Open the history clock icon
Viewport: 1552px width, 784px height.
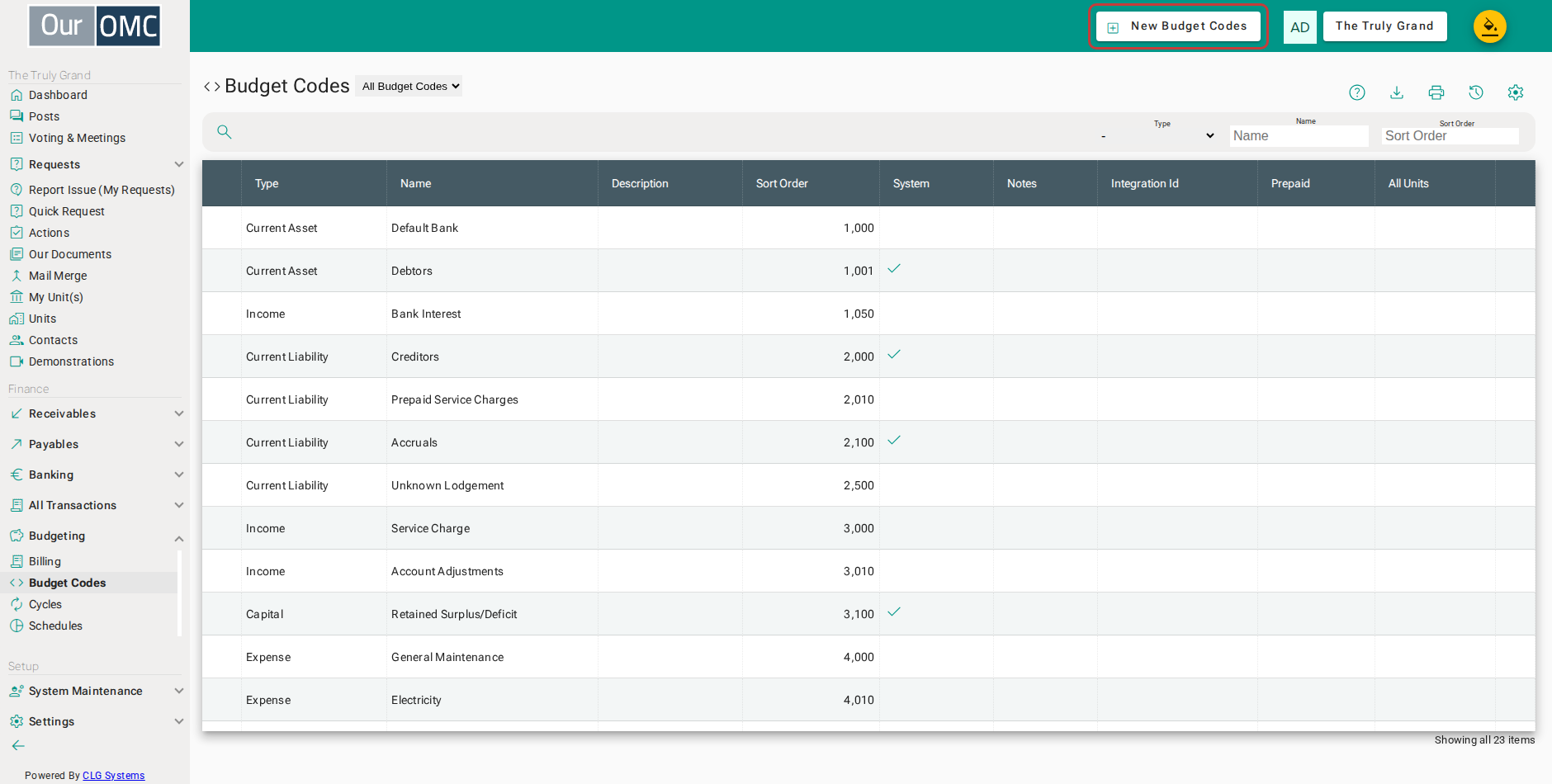click(1476, 92)
